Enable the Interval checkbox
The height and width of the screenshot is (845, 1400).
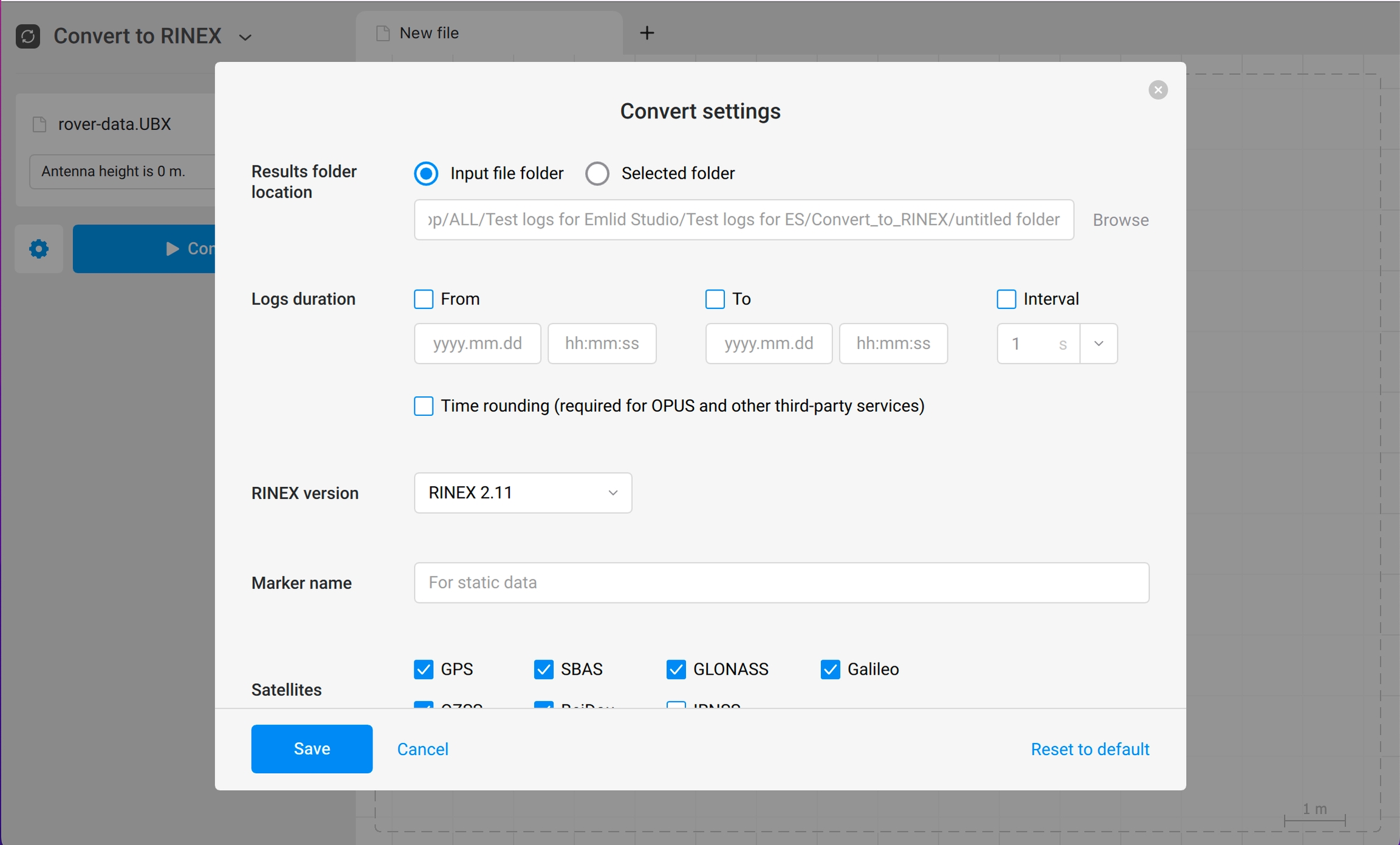(1006, 299)
